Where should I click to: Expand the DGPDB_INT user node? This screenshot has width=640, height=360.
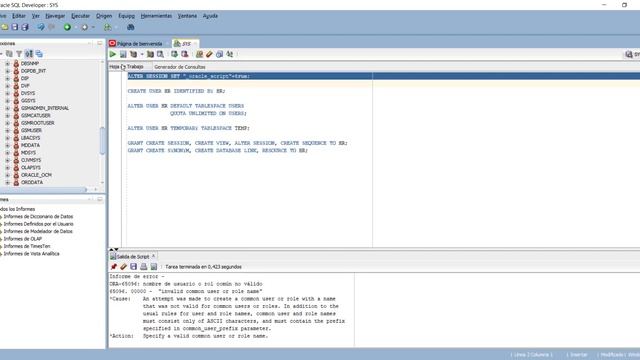coord(7,71)
